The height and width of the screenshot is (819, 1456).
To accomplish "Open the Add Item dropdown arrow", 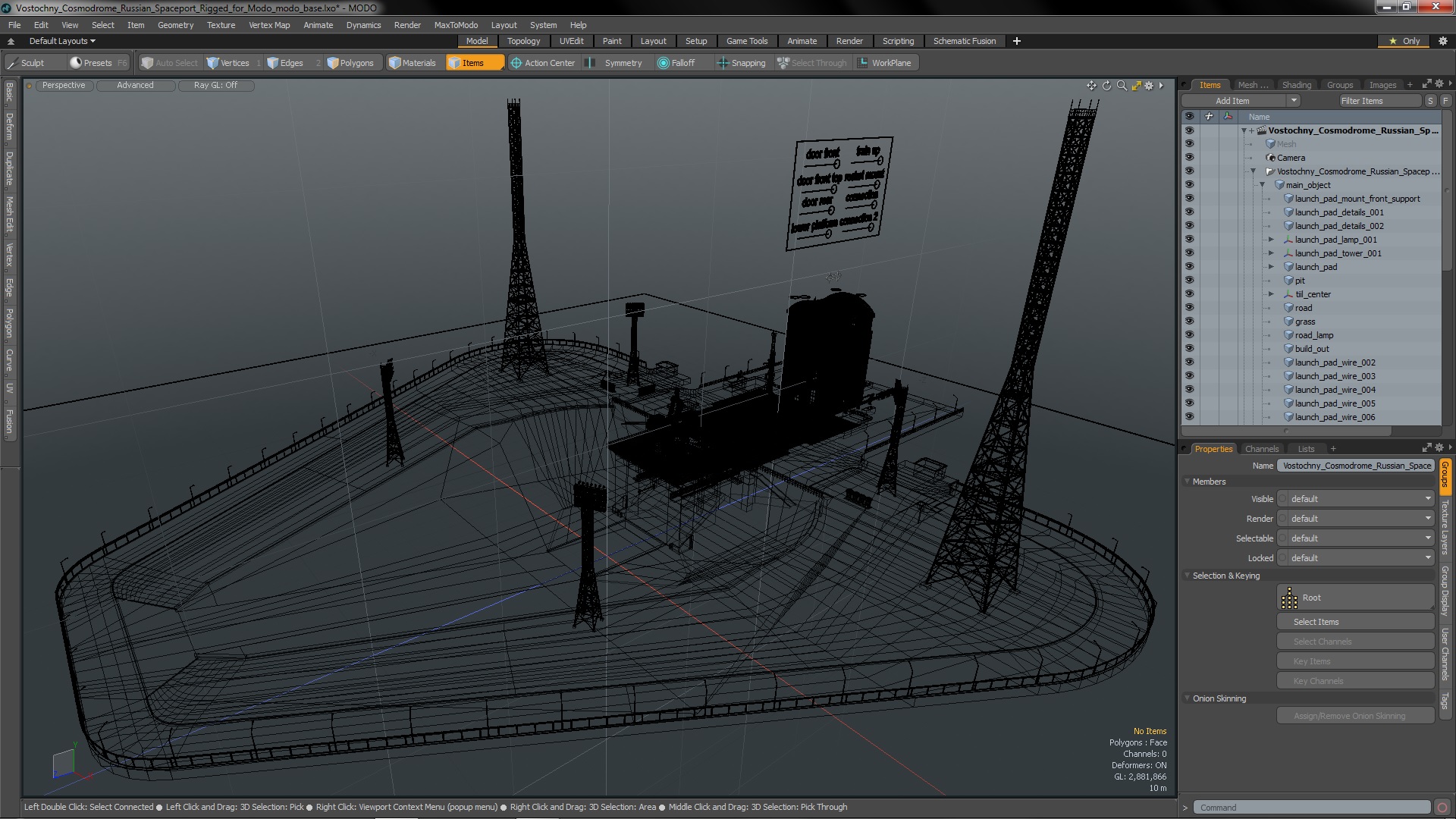I will [1294, 101].
